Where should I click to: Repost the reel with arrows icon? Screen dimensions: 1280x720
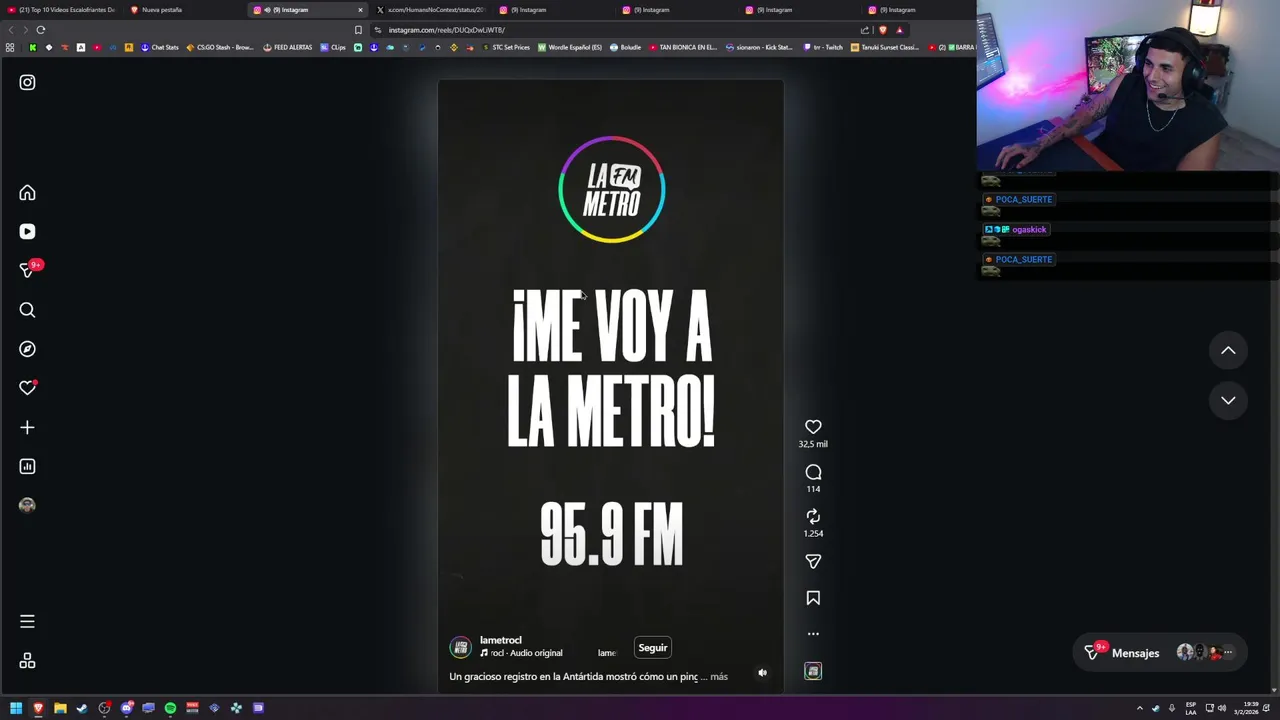click(x=813, y=516)
